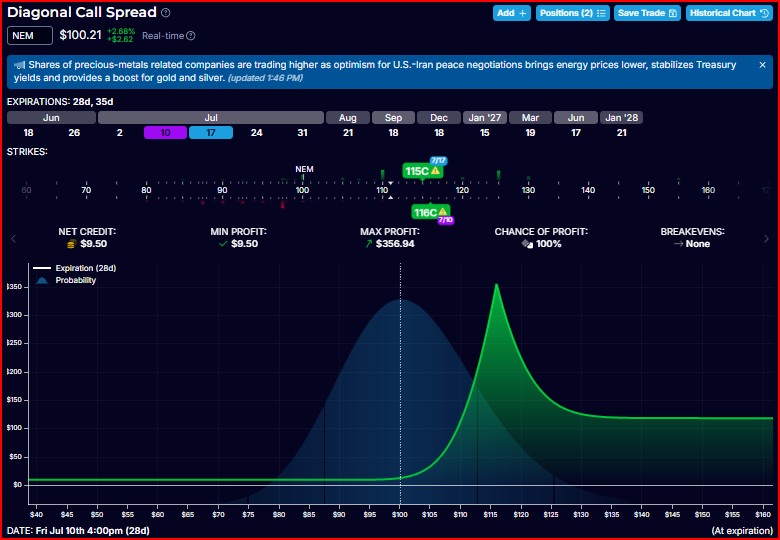Open the Positions (2) list
The height and width of the screenshot is (540, 780).
pos(573,13)
